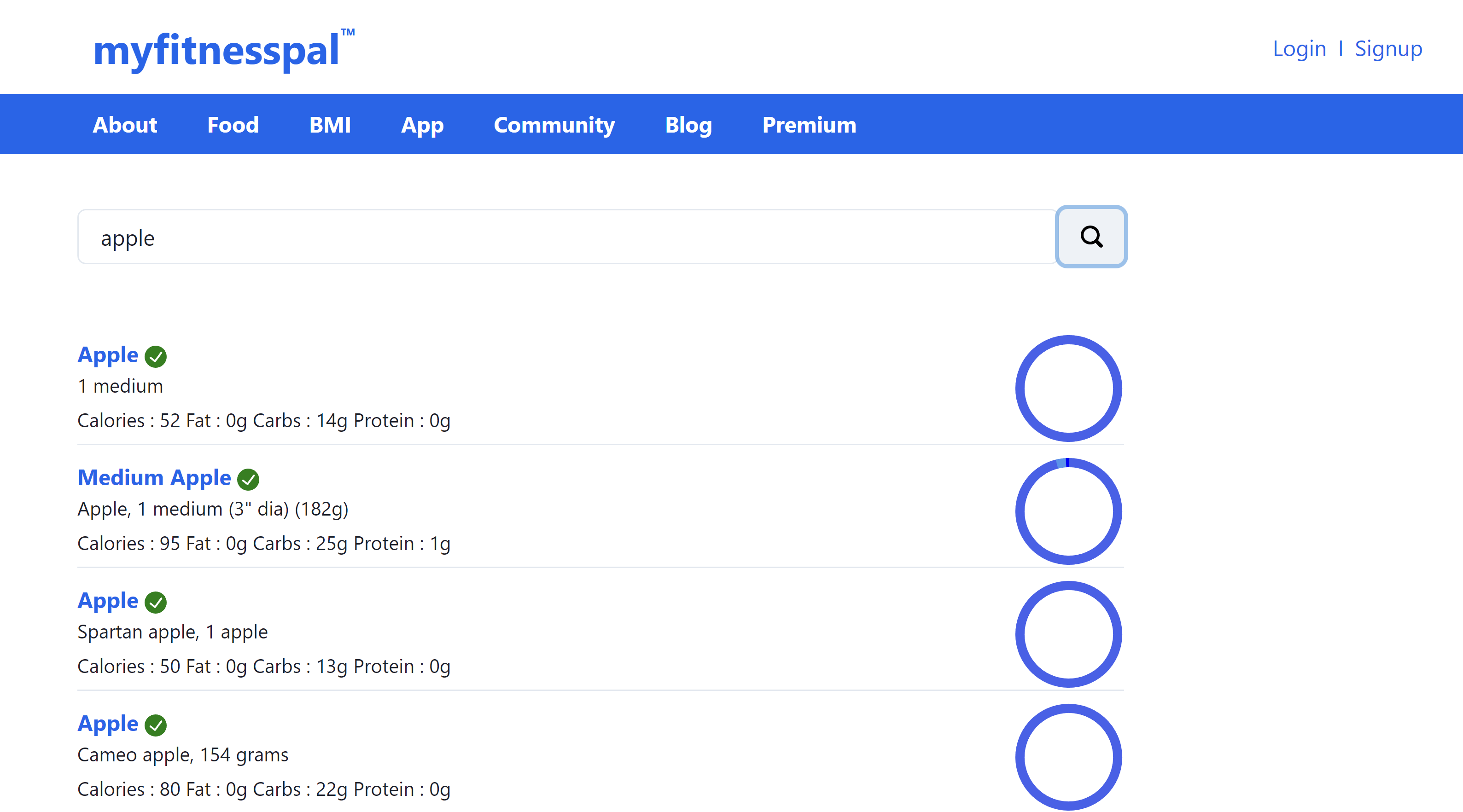
Task: Click the verified badge on Cameo apple result
Action: pos(157,725)
